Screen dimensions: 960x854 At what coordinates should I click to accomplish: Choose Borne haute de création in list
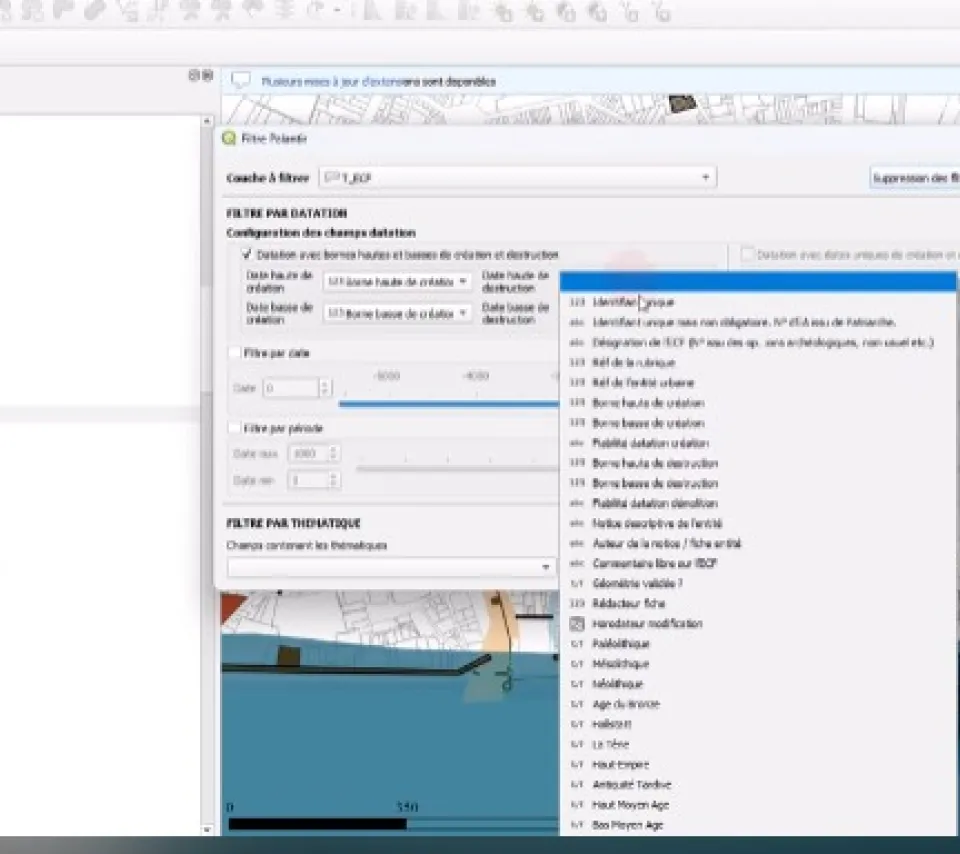(x=758, y=403)
